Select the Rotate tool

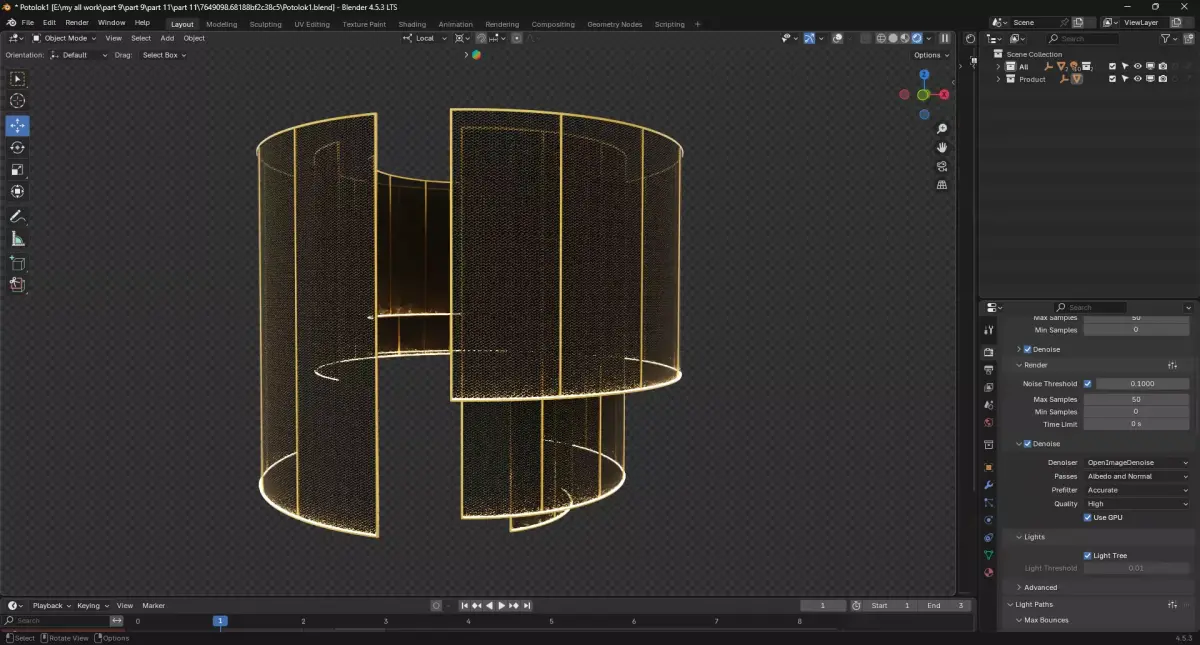18,148
